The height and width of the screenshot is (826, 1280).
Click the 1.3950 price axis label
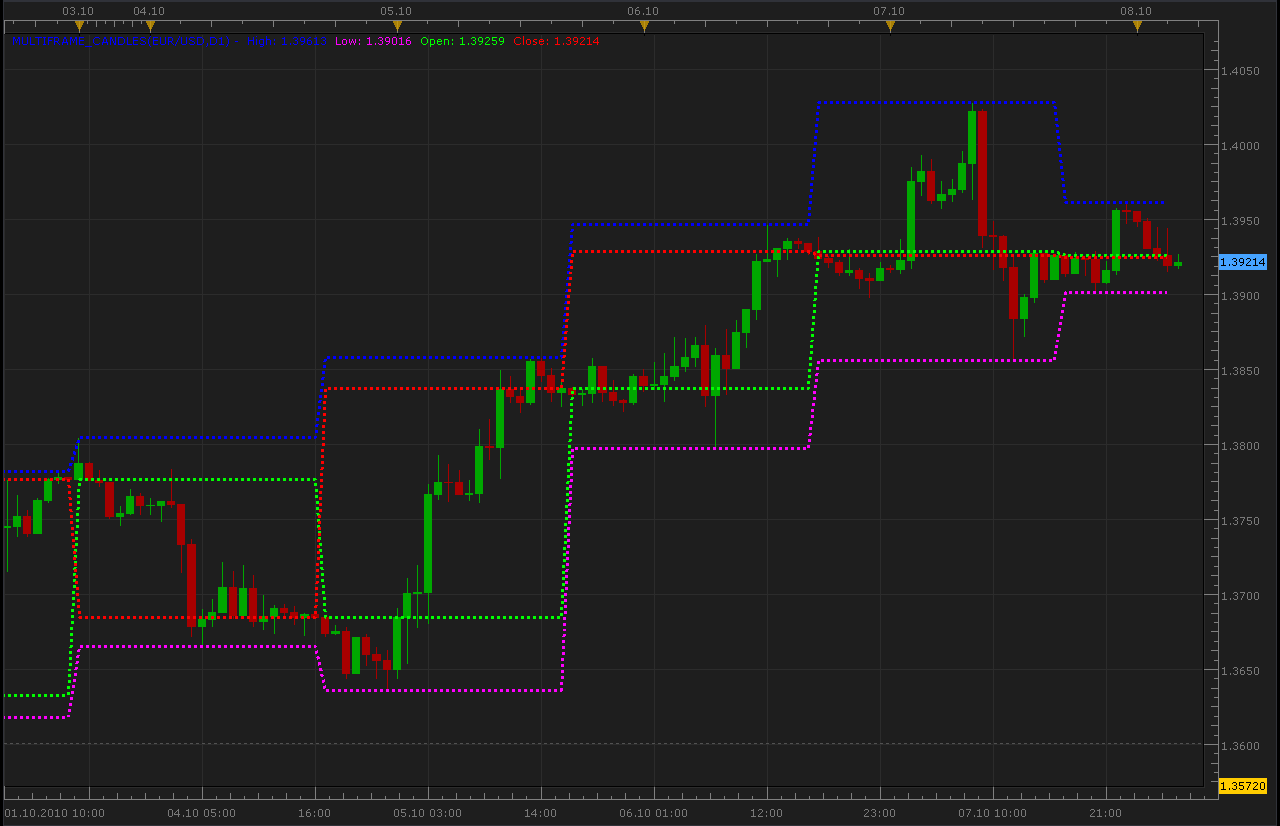coord(1240,221)
